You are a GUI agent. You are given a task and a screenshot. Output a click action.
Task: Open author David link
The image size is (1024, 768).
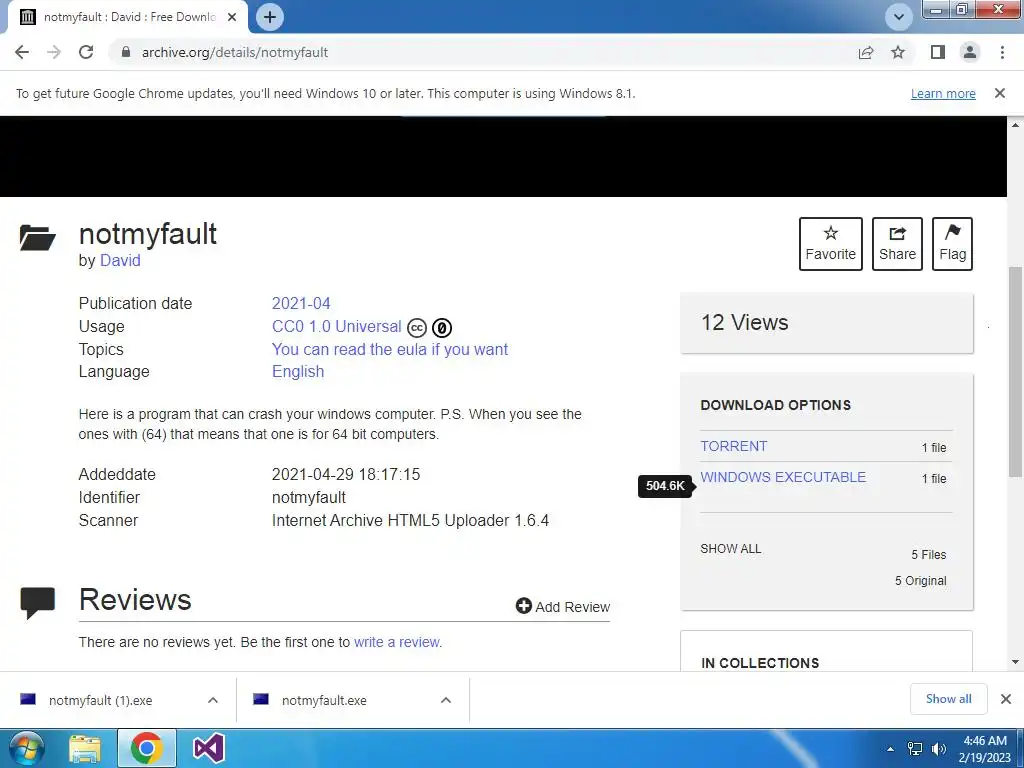click(x=120, y=261)
